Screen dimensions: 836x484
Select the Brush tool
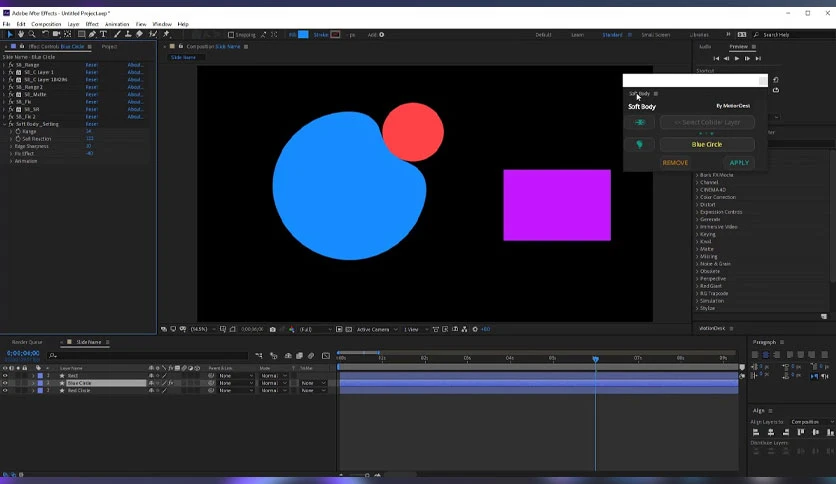pos(117,34)
